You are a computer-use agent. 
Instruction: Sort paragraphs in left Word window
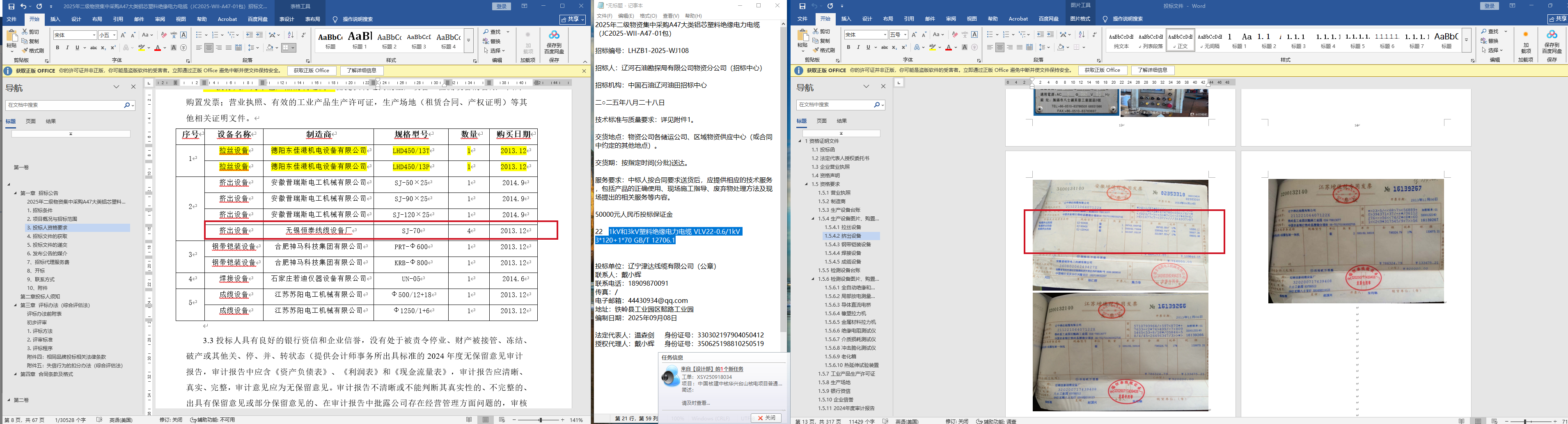click(290, 35)
